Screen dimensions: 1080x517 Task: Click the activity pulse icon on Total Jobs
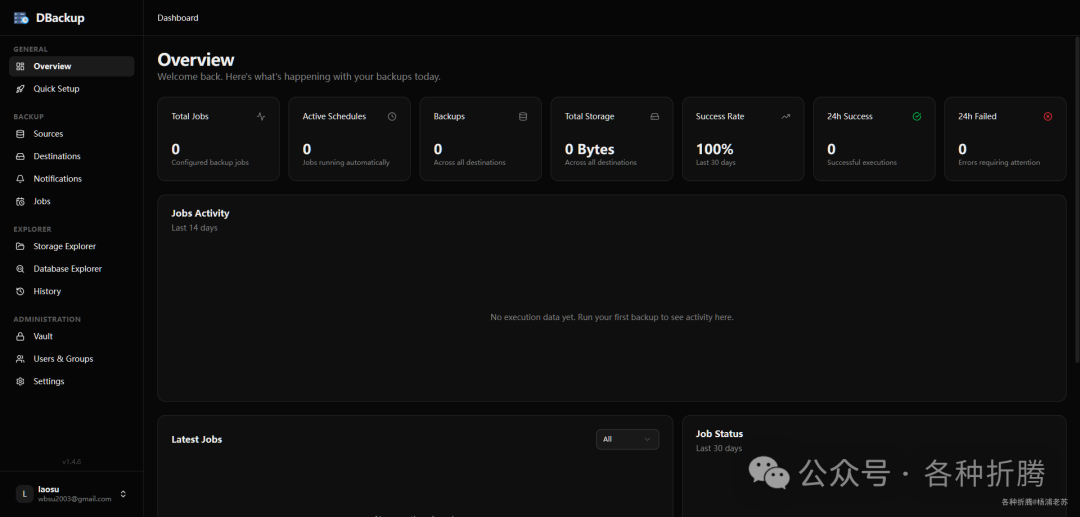(261, 116)
